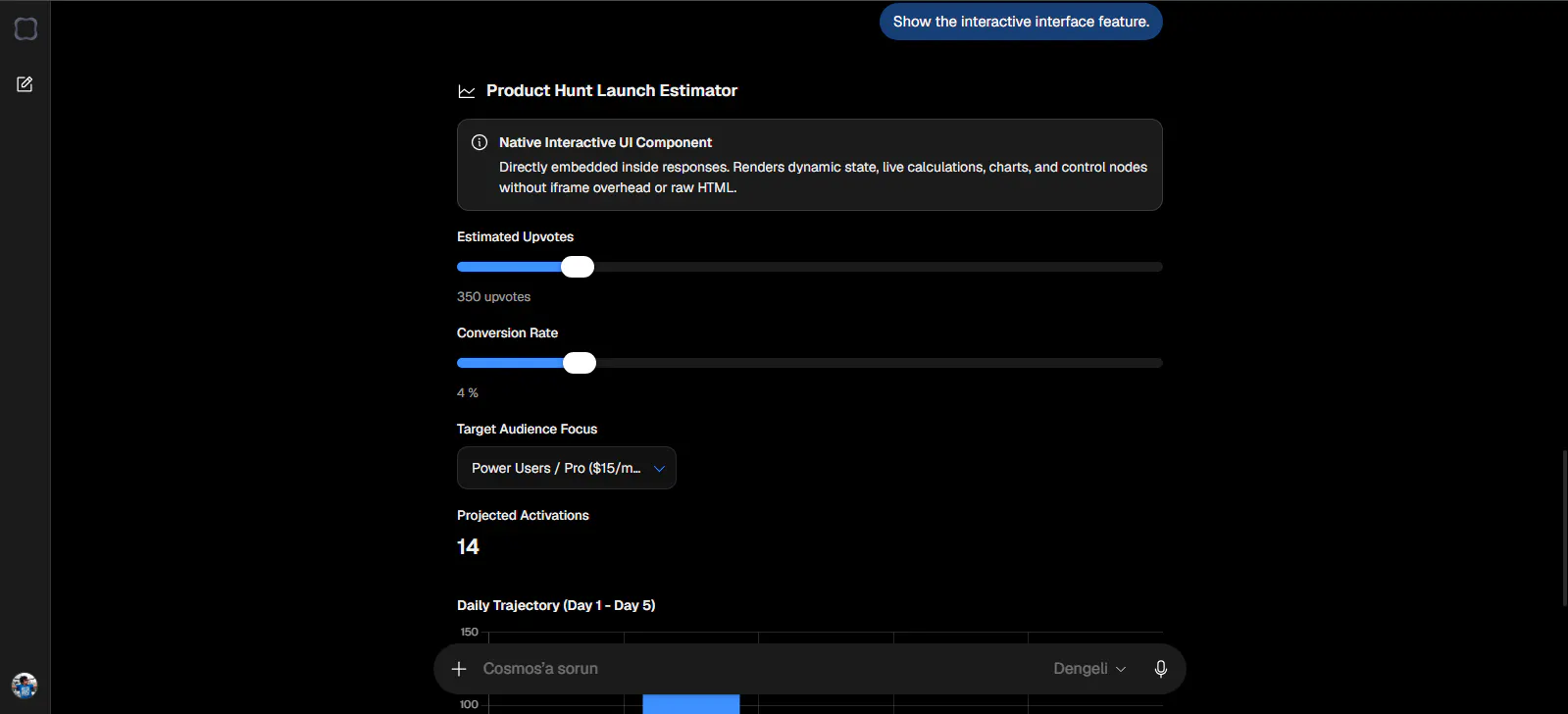Click the 'Product Hunt Launch Estimator' heading
This screenshot has width=1568, height=714.
(x=612, y=90)
